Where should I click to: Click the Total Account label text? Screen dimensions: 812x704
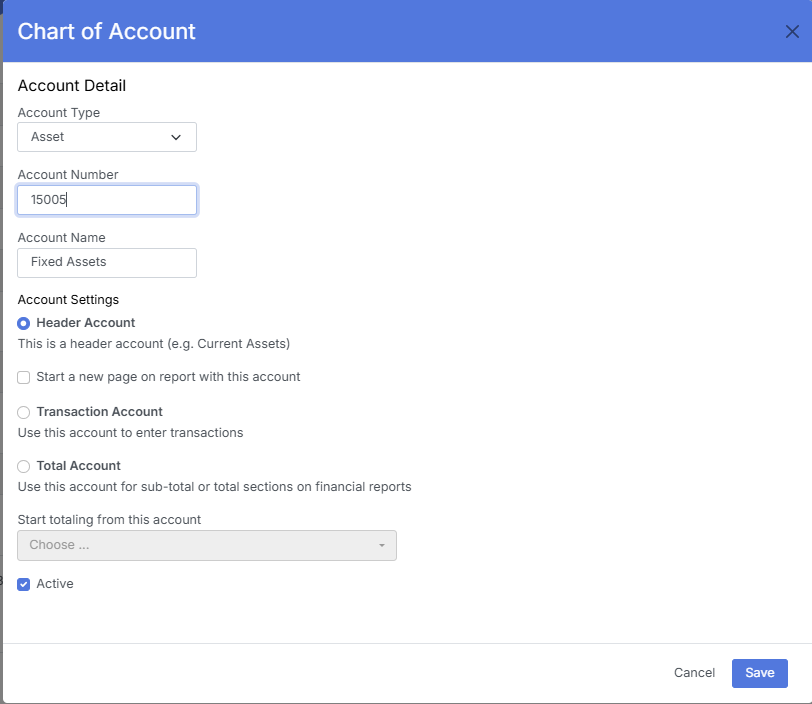[x=78, y=465]
